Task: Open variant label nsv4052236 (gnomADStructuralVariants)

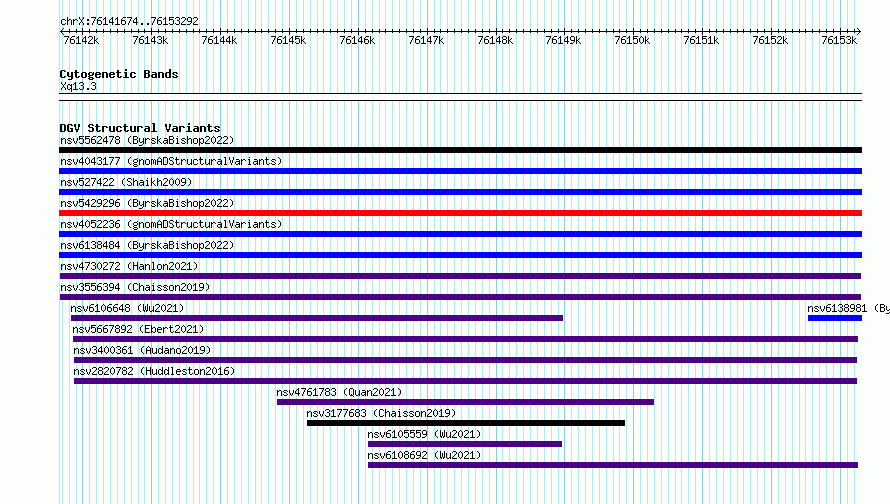Action: [x=171, y=224]
